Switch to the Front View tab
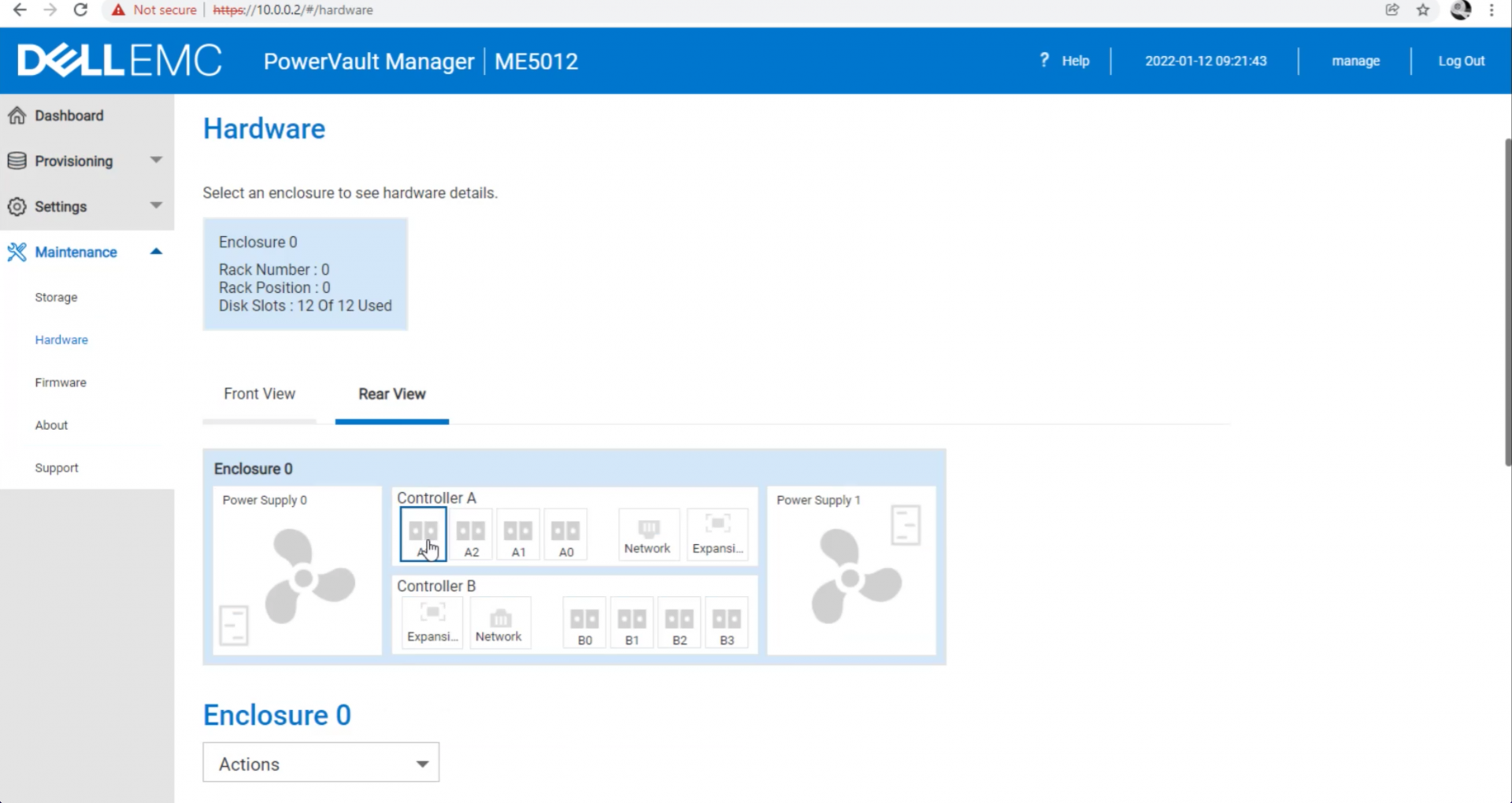 tap(259, 394)
